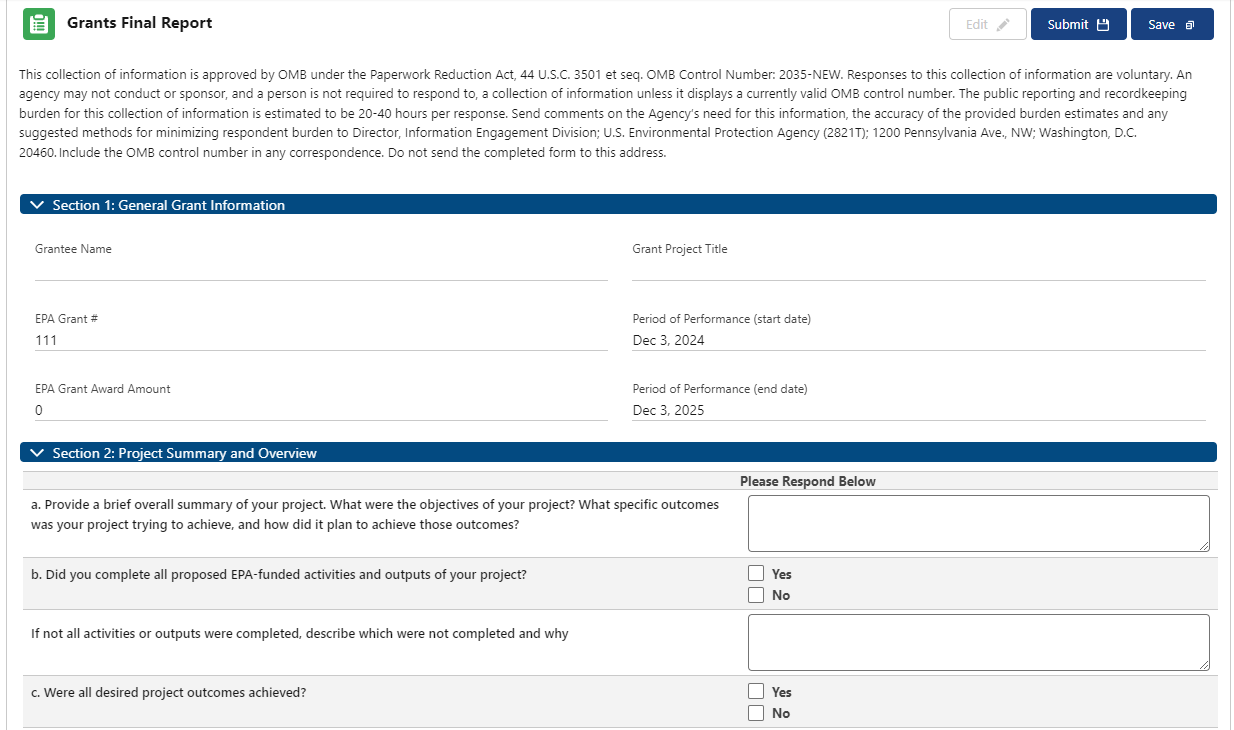Click the Period of Performance end date field
1234x730 pixels.
pos(669,410)
